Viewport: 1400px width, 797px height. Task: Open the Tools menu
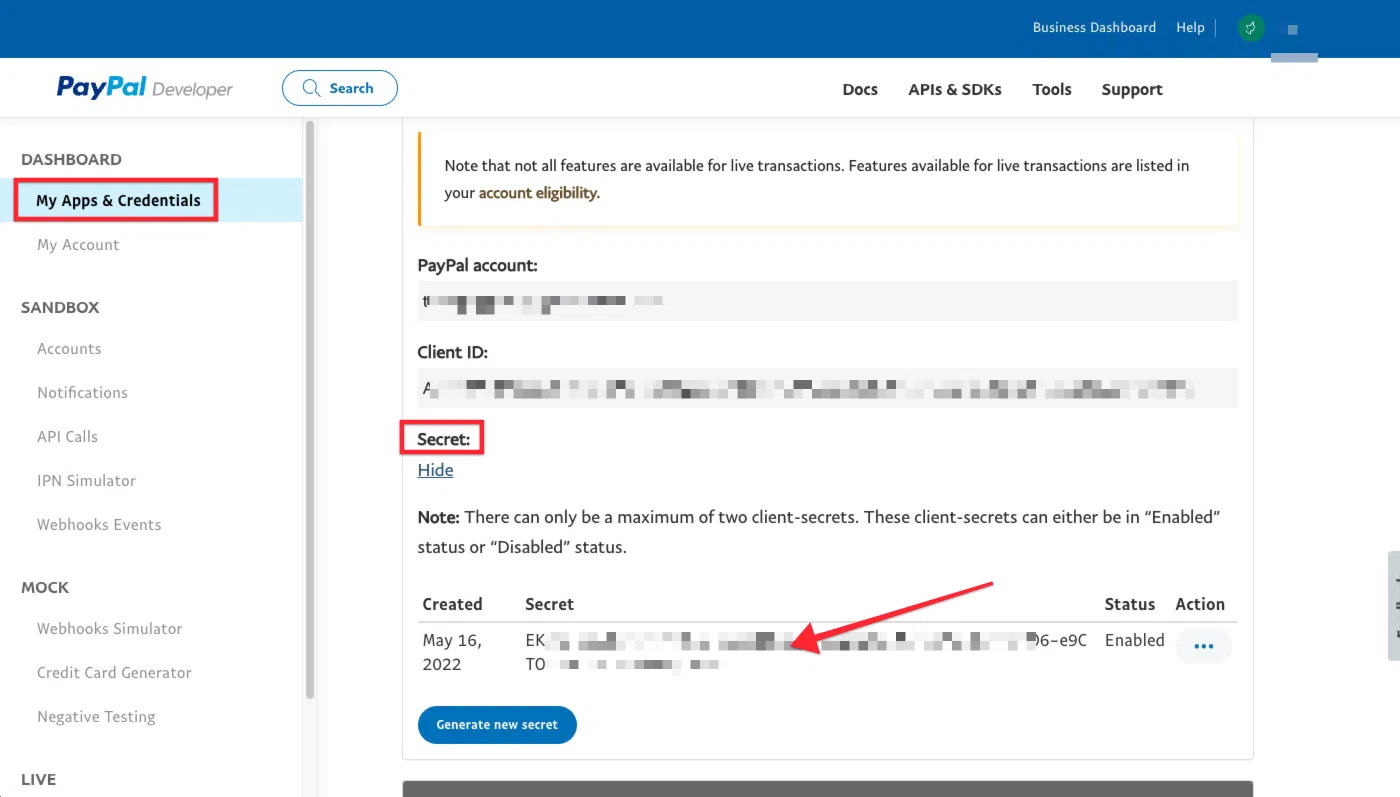(x=1051, y=89)
